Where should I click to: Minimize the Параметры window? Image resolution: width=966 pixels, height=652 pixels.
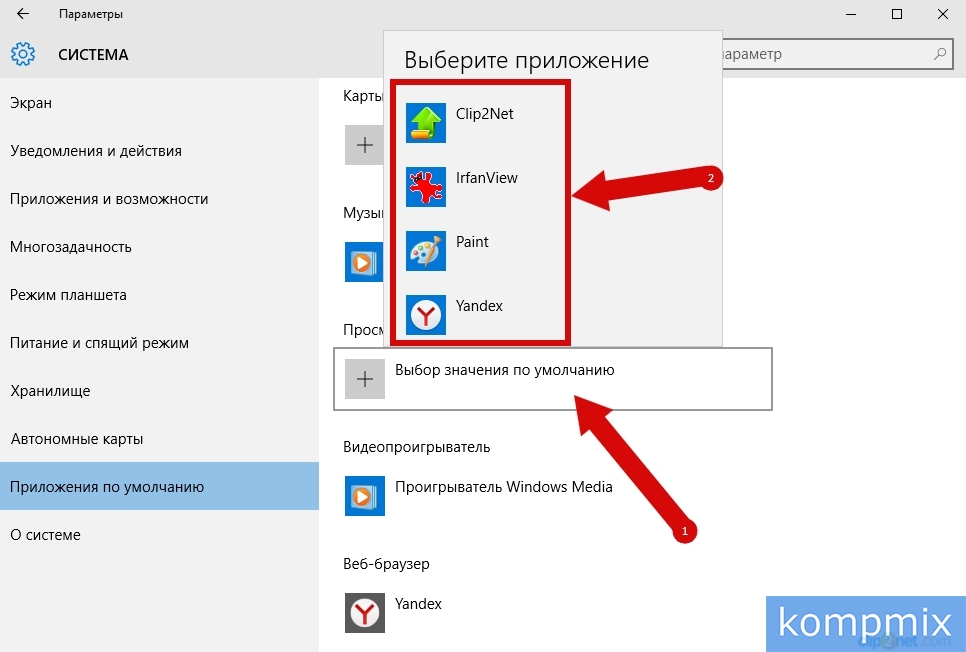[x=851, y=14]
